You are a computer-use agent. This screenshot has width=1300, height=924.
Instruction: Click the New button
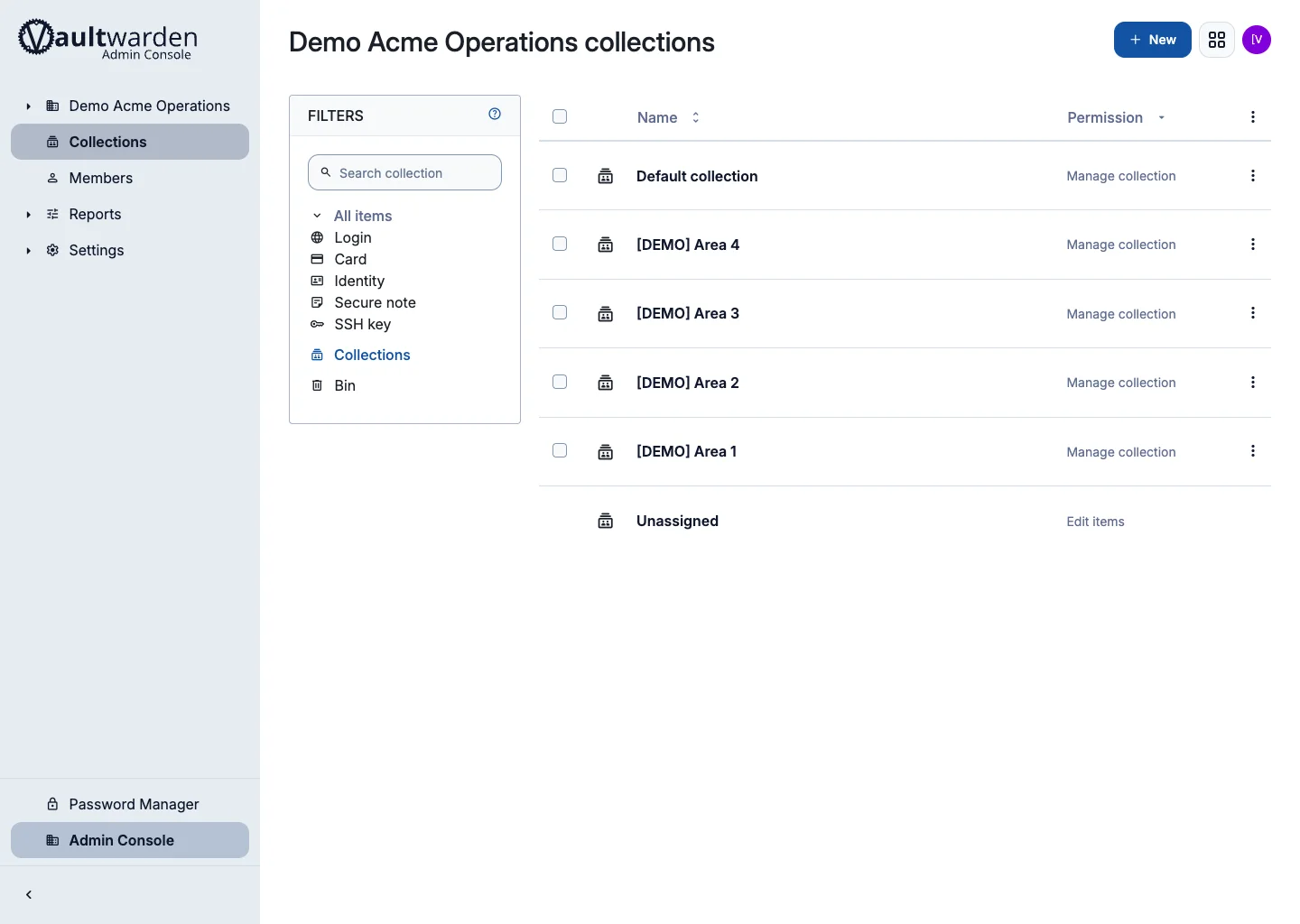pyautogui.click(x=1153, y=40)
